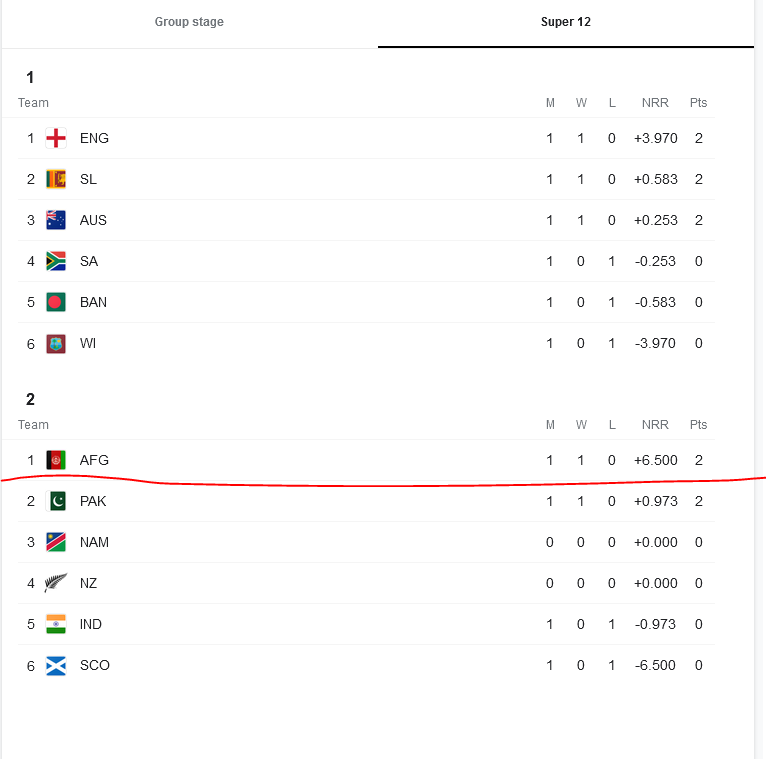
Task: Click the Scotland flag icon
Action: (56, 666)
